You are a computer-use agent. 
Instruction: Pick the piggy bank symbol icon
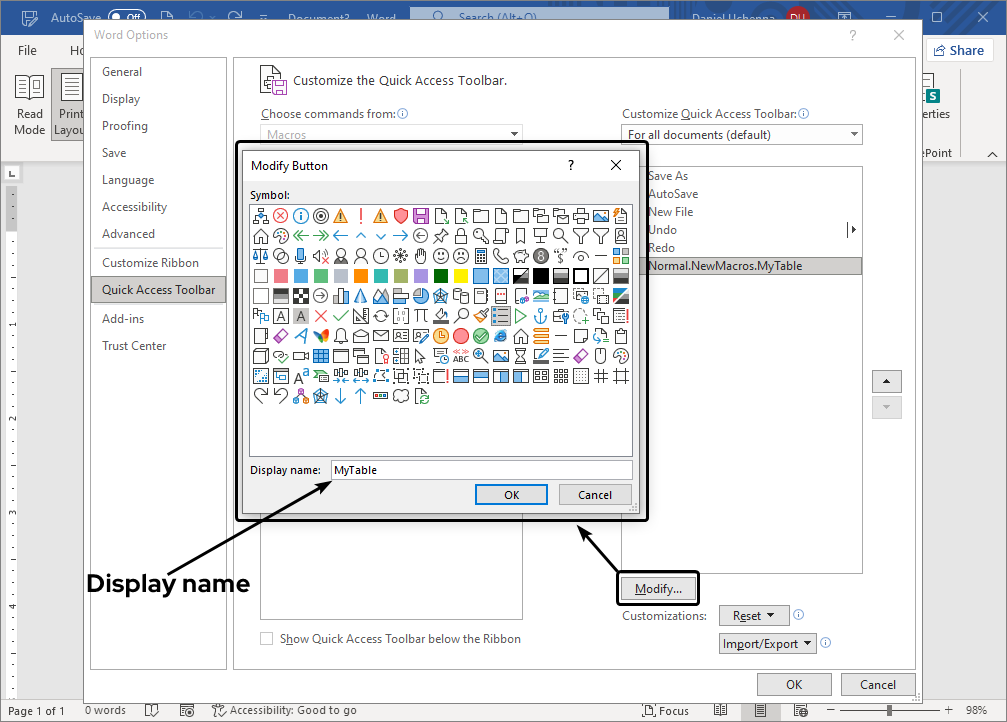click(x=520, y=256)
